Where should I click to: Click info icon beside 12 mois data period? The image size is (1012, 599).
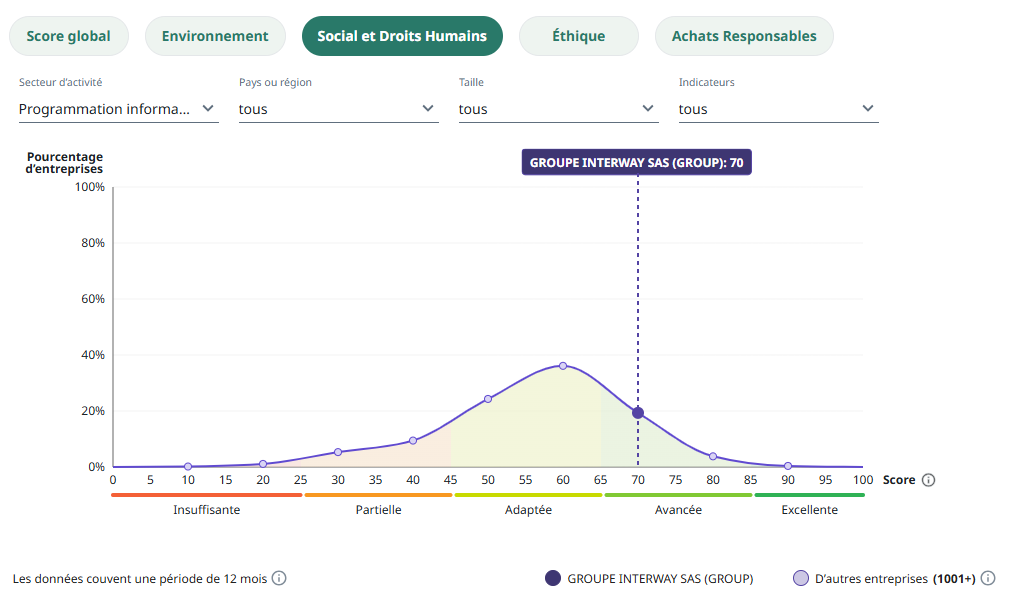(x=280, y=578)
